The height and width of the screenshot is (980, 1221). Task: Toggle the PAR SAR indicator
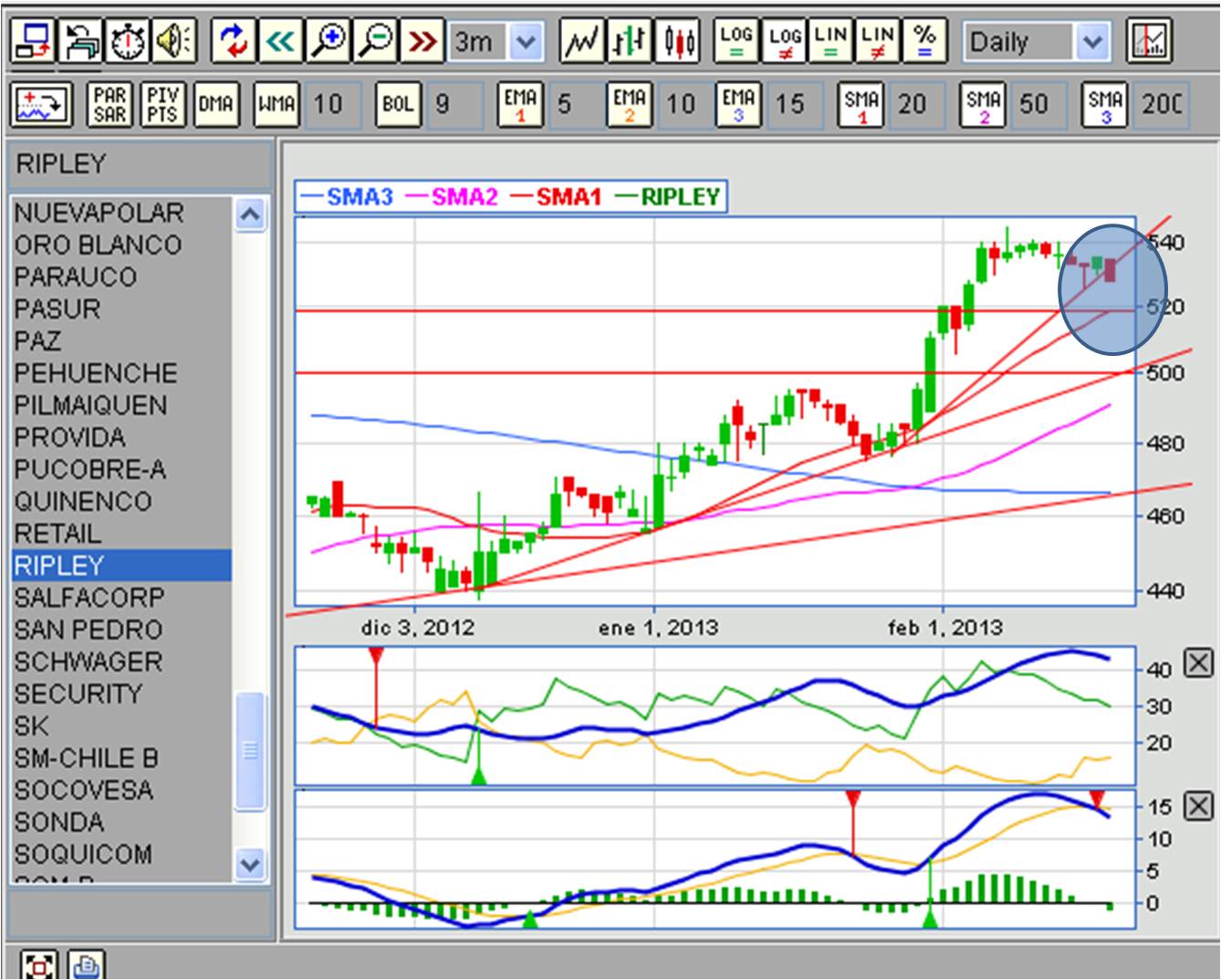(110, 105)
